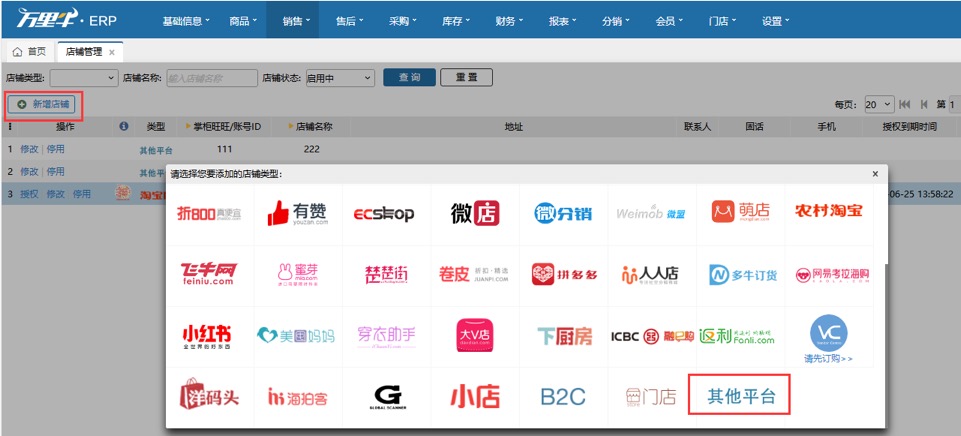The width and height of the screenshot is (961, 436).
Task: Click the 新增店铺 button
Action: pos(43,105)
